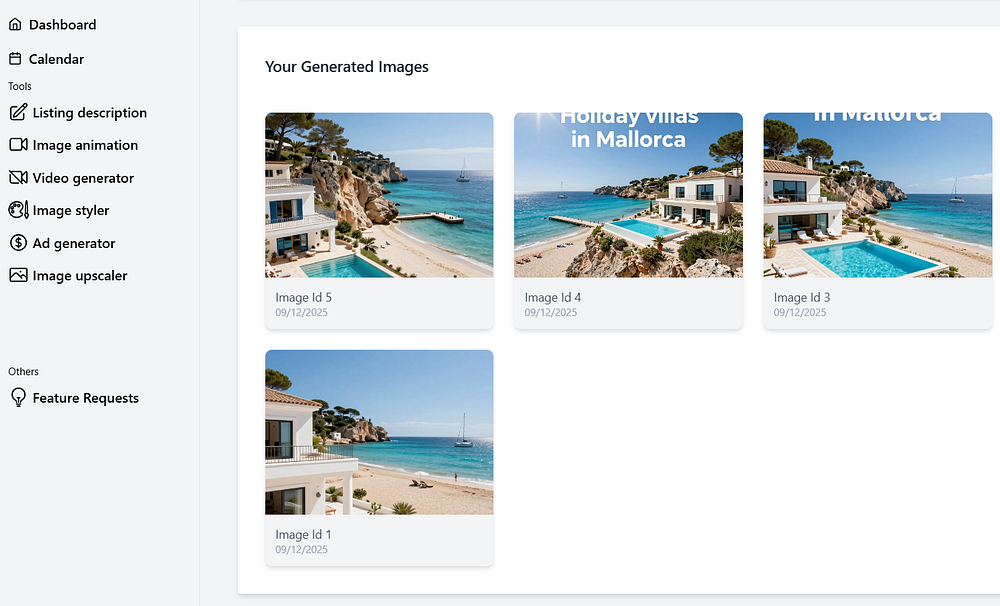Open the Dashboard menu item
Viewport: 1000px width, 606px height.
coord(62,24)
